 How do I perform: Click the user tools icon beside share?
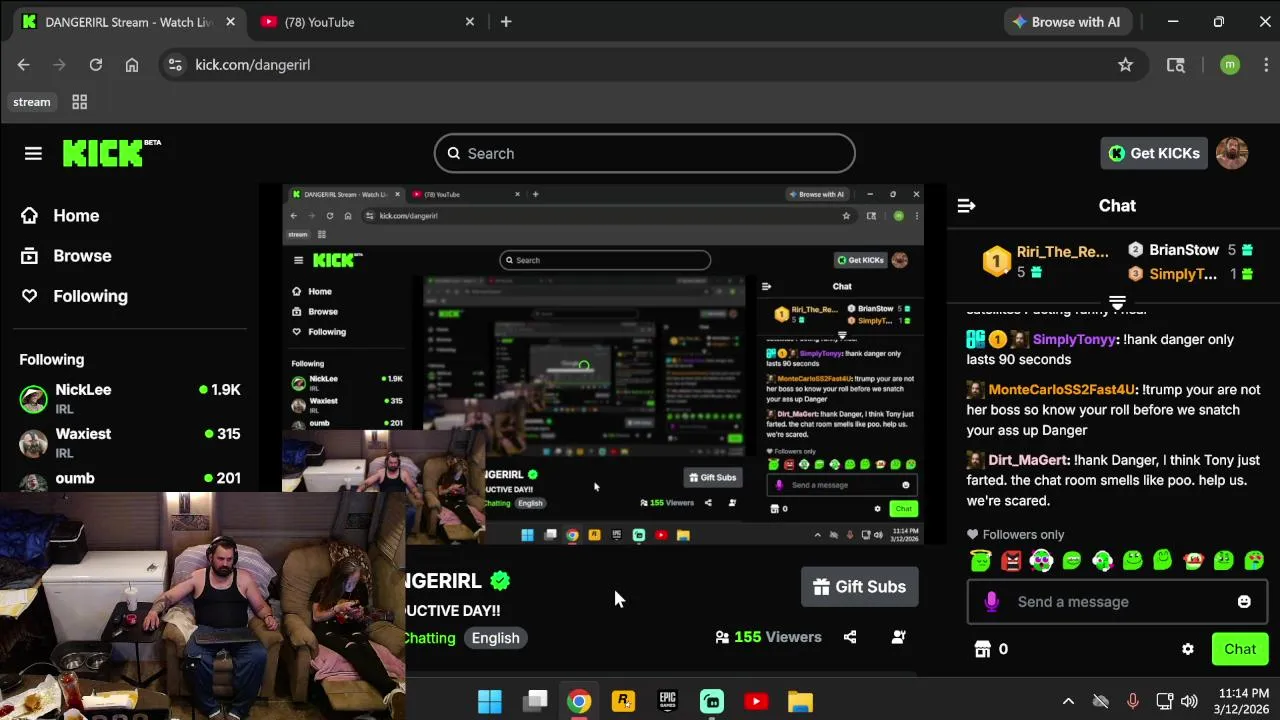(898, 637)
